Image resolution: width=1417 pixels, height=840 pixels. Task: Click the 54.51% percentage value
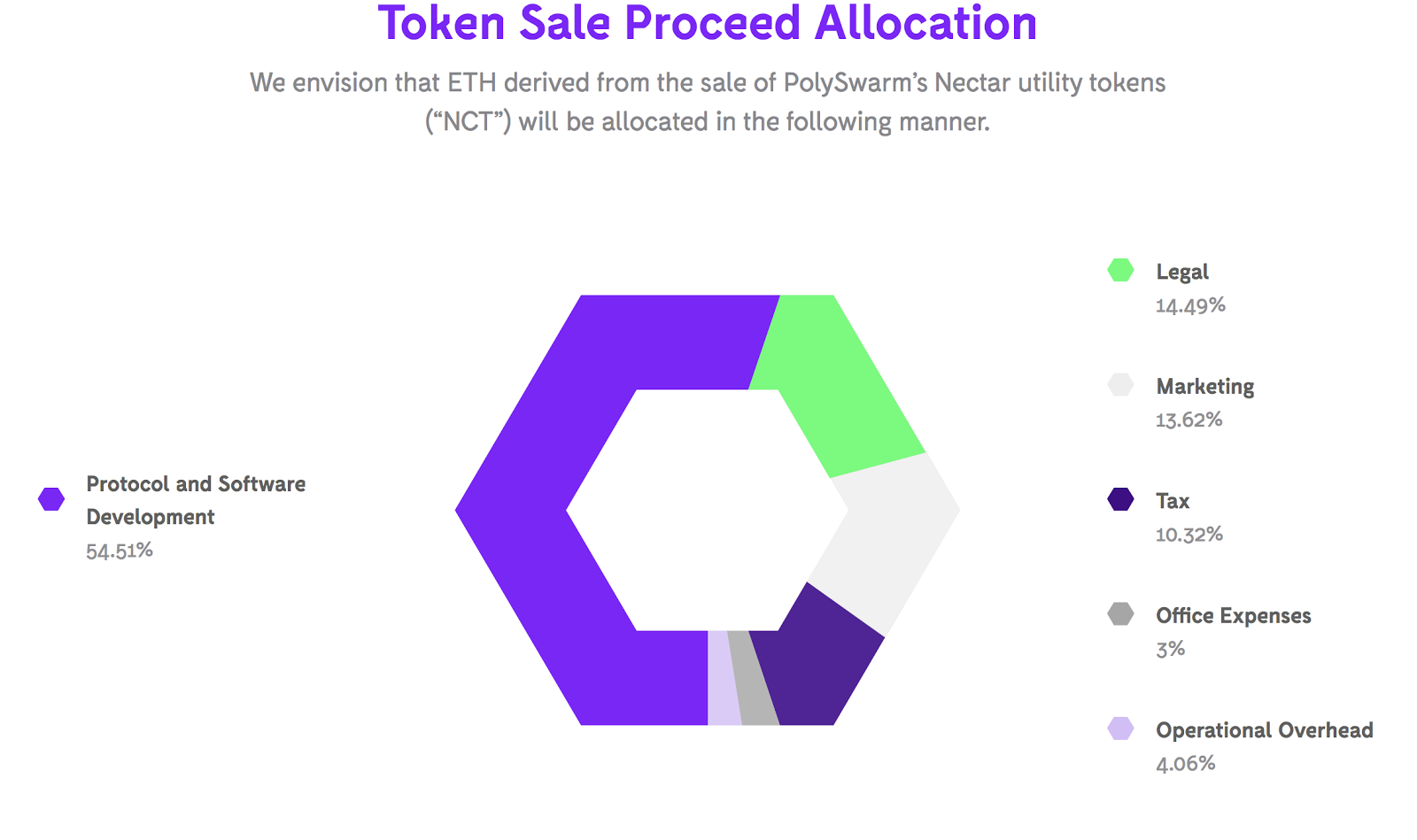click(x=120, y=551)
